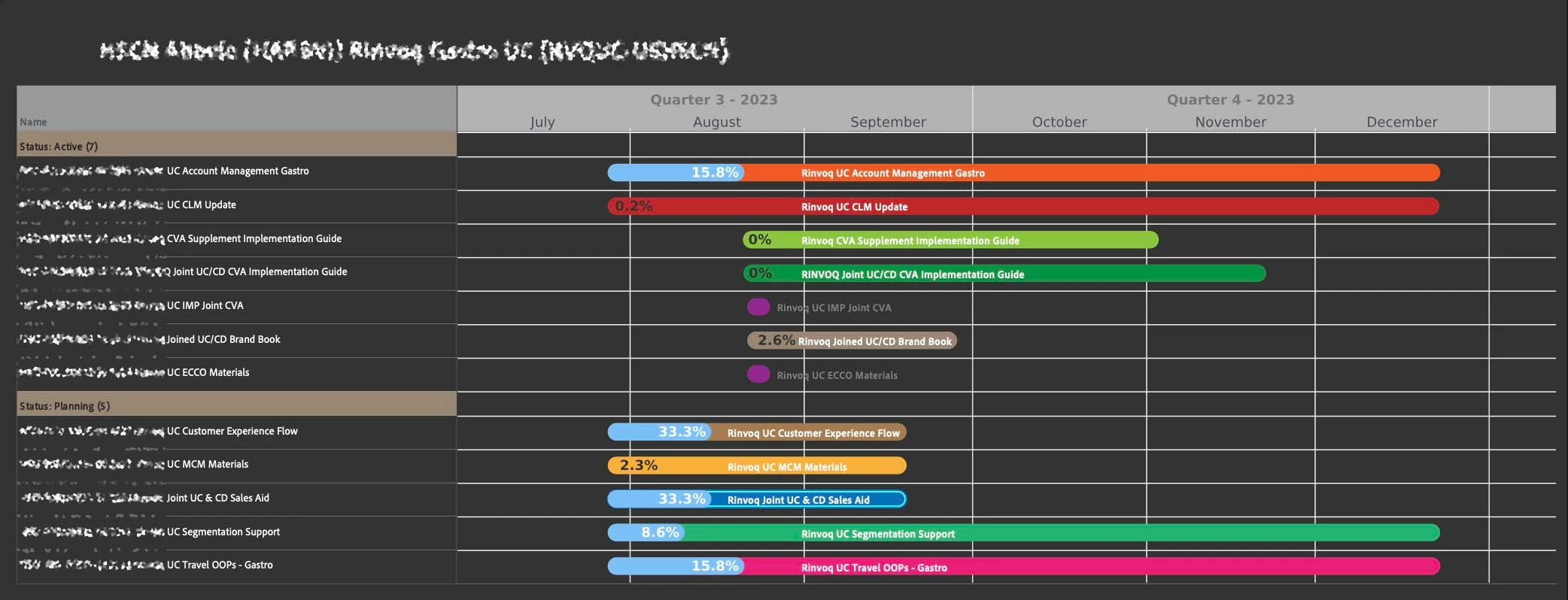Click the 2.3% label on MCM Materials bar

point(639,465)
